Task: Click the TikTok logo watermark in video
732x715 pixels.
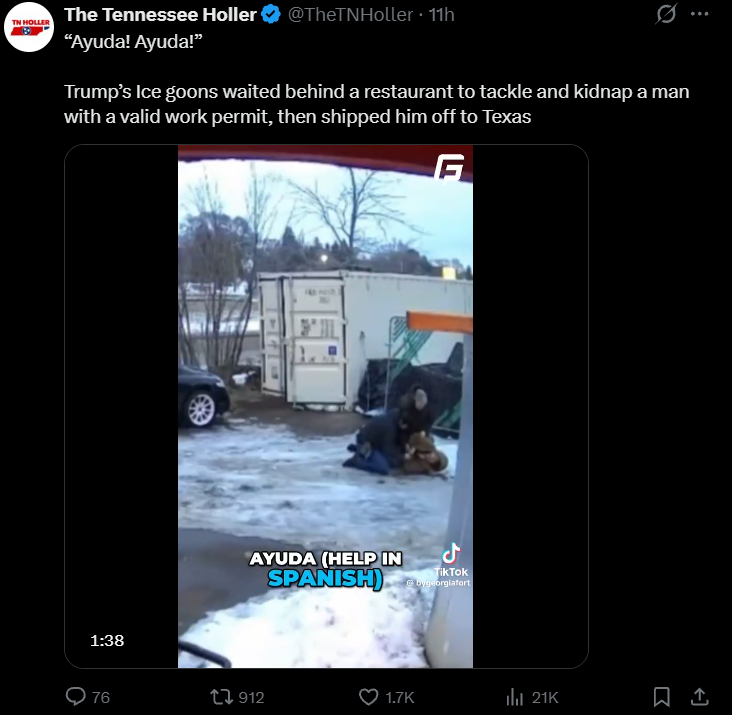Action: click(x=450, y=560)
